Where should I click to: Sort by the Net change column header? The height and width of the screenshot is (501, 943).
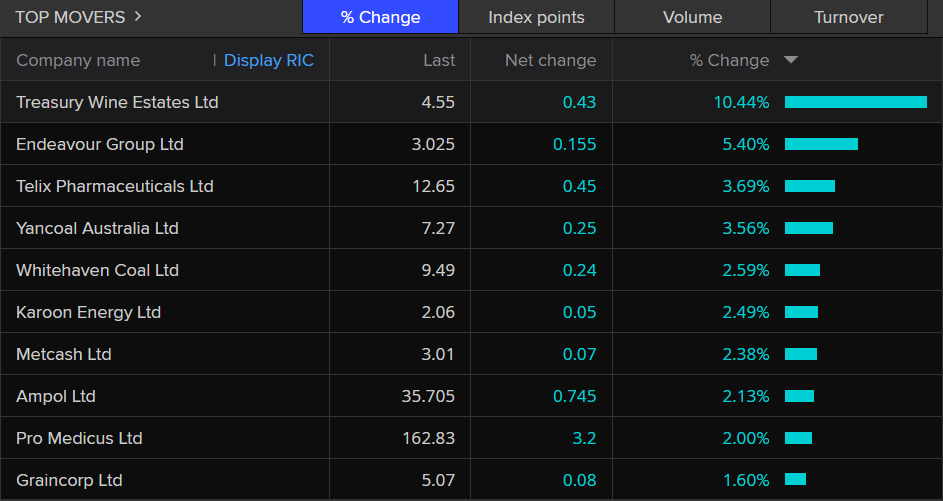[550, 60]
